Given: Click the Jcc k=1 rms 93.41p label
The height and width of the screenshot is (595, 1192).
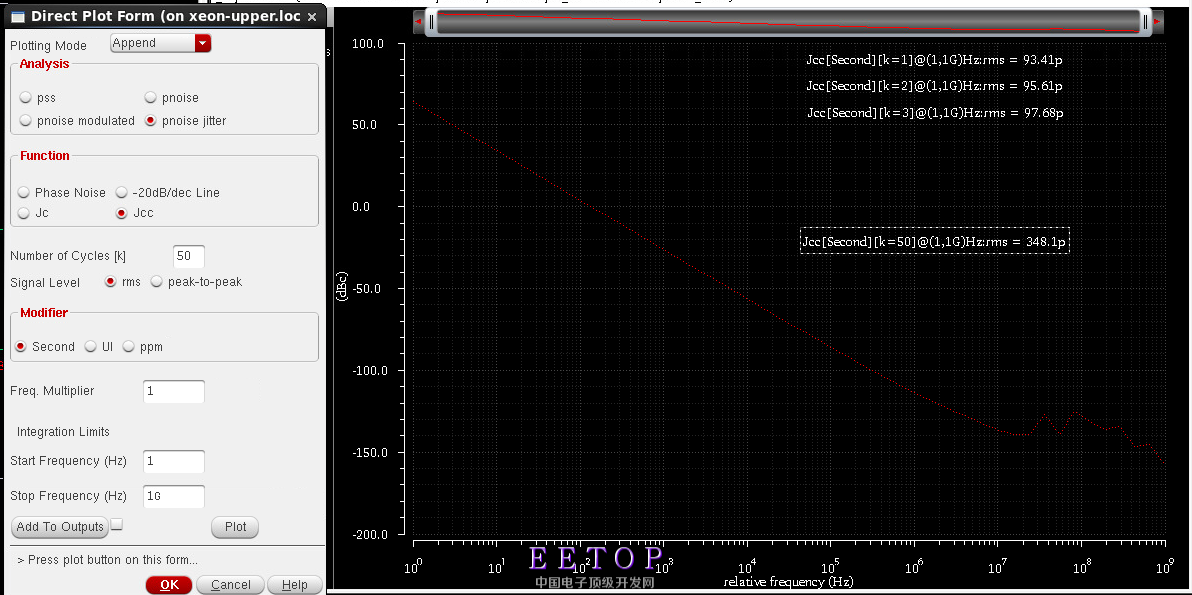Looking at the screenshot, I should click(934, 59).
